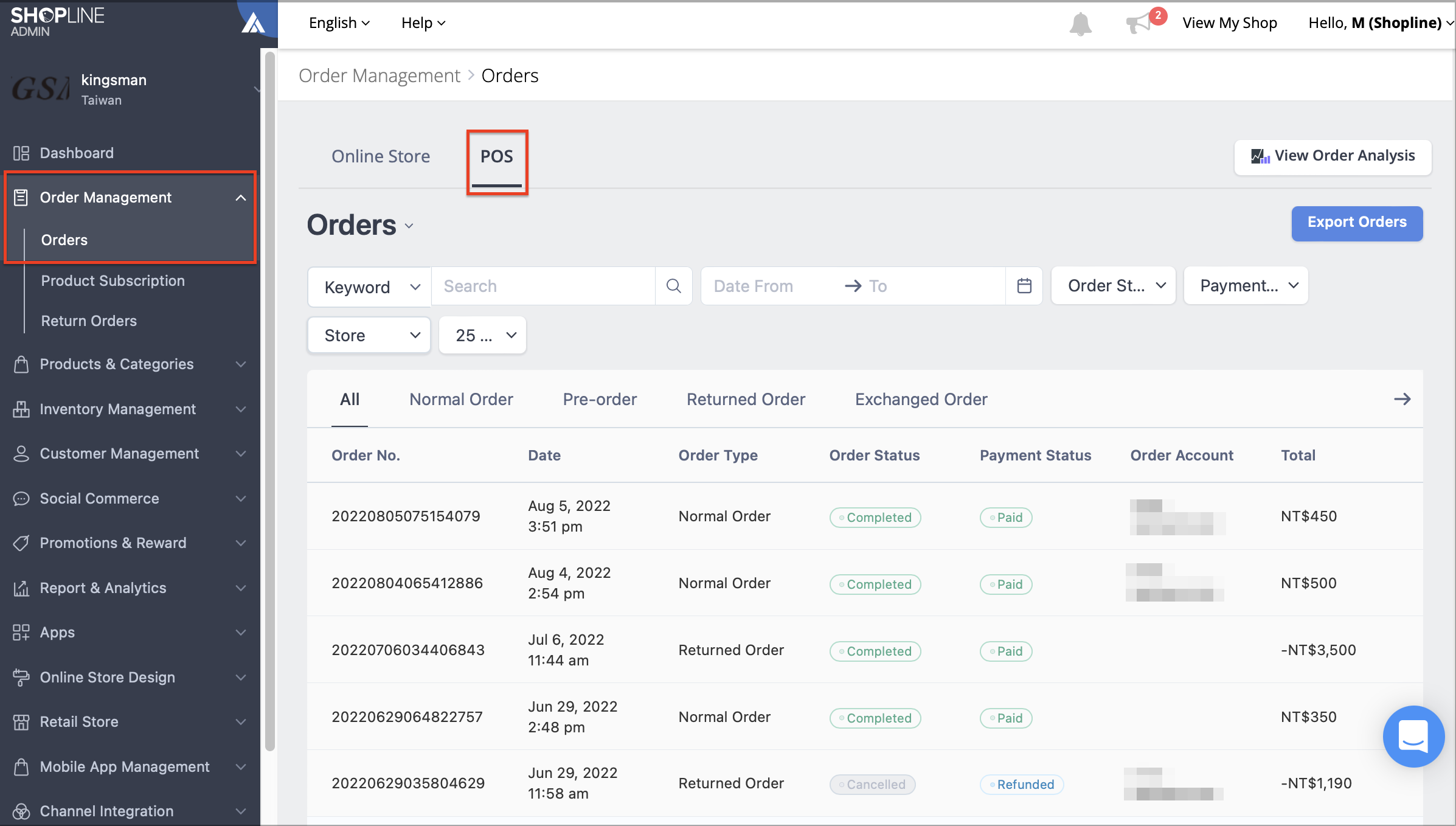
Task: Open the Payment status filter dropdown
Action: [1246, 286]
